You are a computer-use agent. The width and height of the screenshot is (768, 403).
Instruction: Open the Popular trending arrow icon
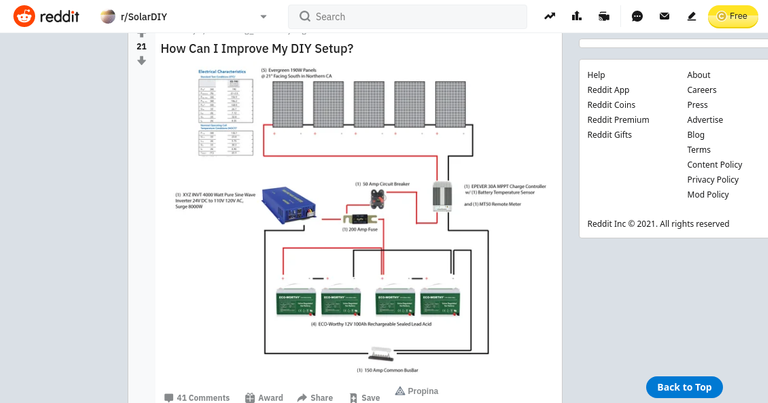550,16
